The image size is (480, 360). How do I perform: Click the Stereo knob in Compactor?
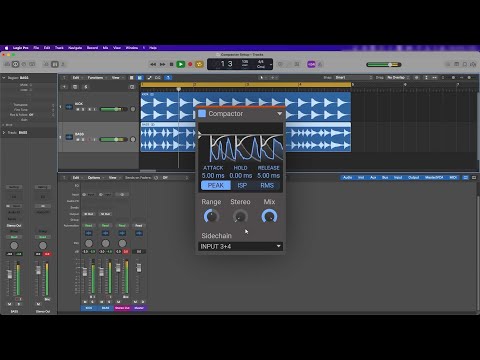point(240,216)
